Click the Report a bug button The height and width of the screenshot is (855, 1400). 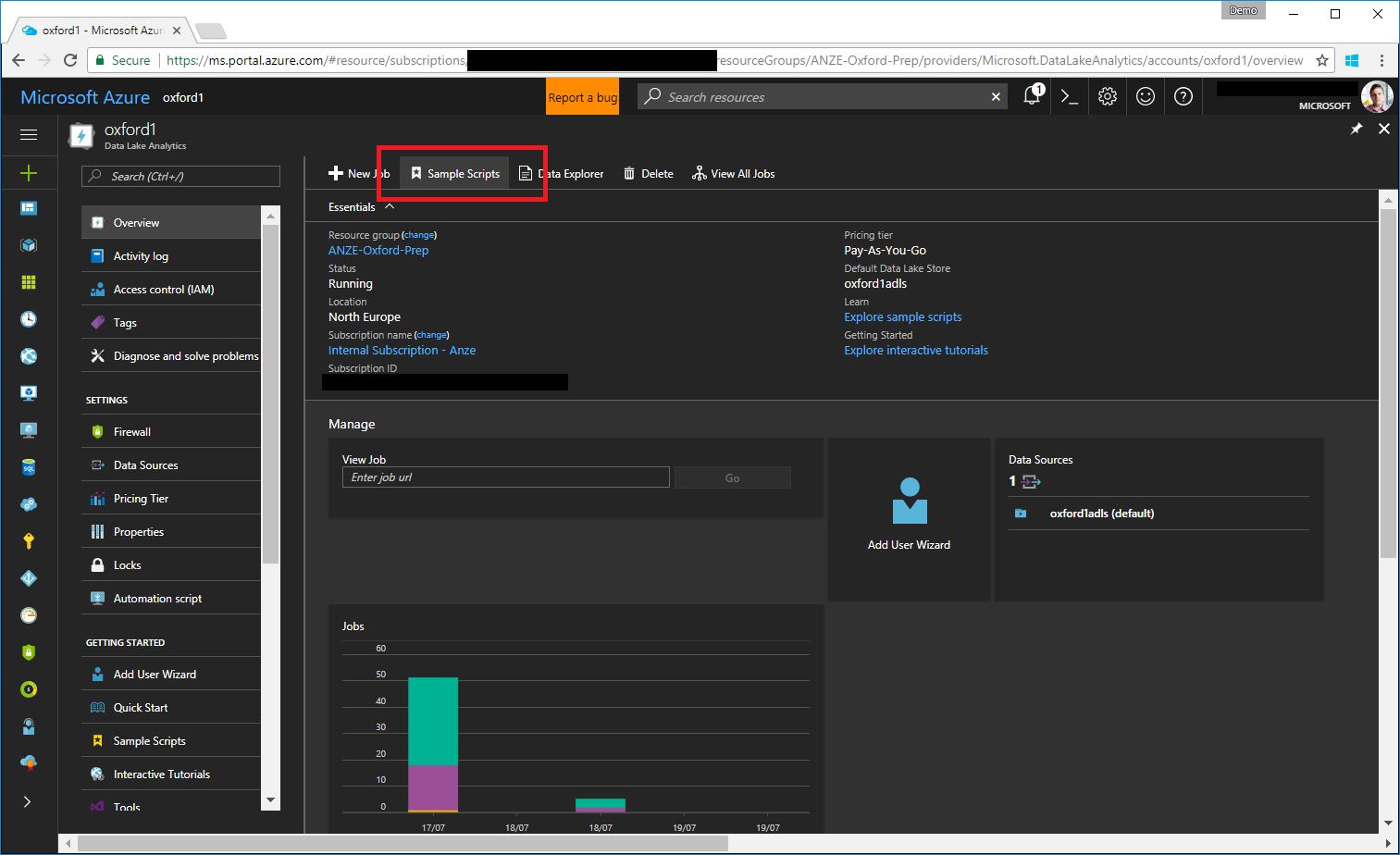[582, 97]
